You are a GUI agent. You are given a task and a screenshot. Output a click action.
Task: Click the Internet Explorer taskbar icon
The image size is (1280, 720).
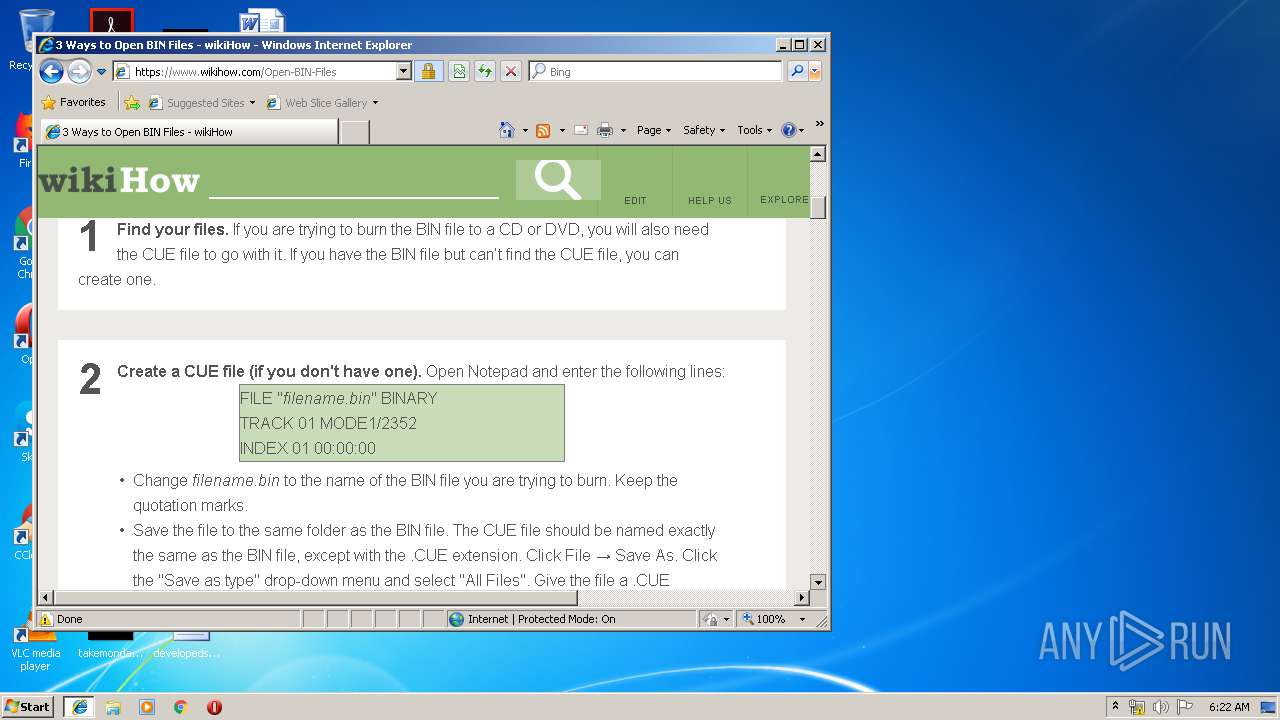(79, 706)
